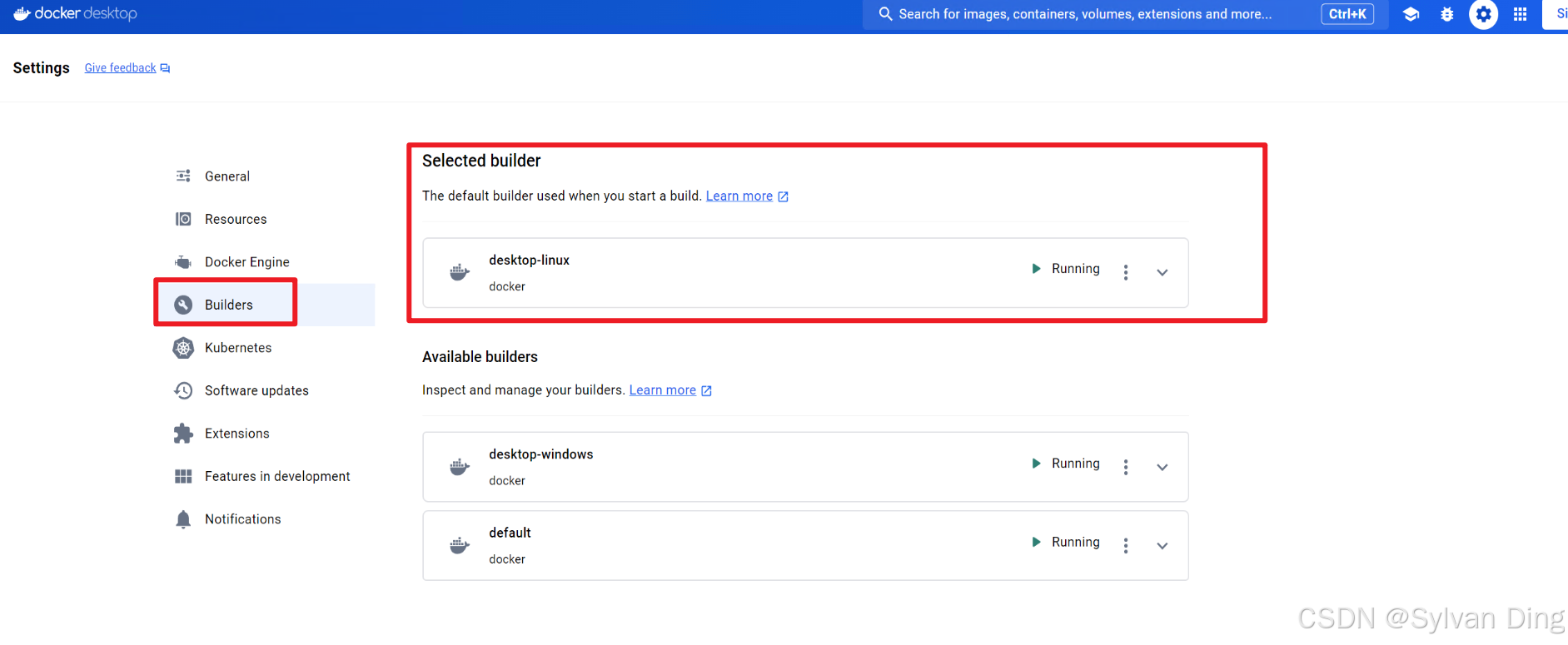Click the desktop-linux builder name
This screenshot has height=645, width=1568.
pos(529,260)
